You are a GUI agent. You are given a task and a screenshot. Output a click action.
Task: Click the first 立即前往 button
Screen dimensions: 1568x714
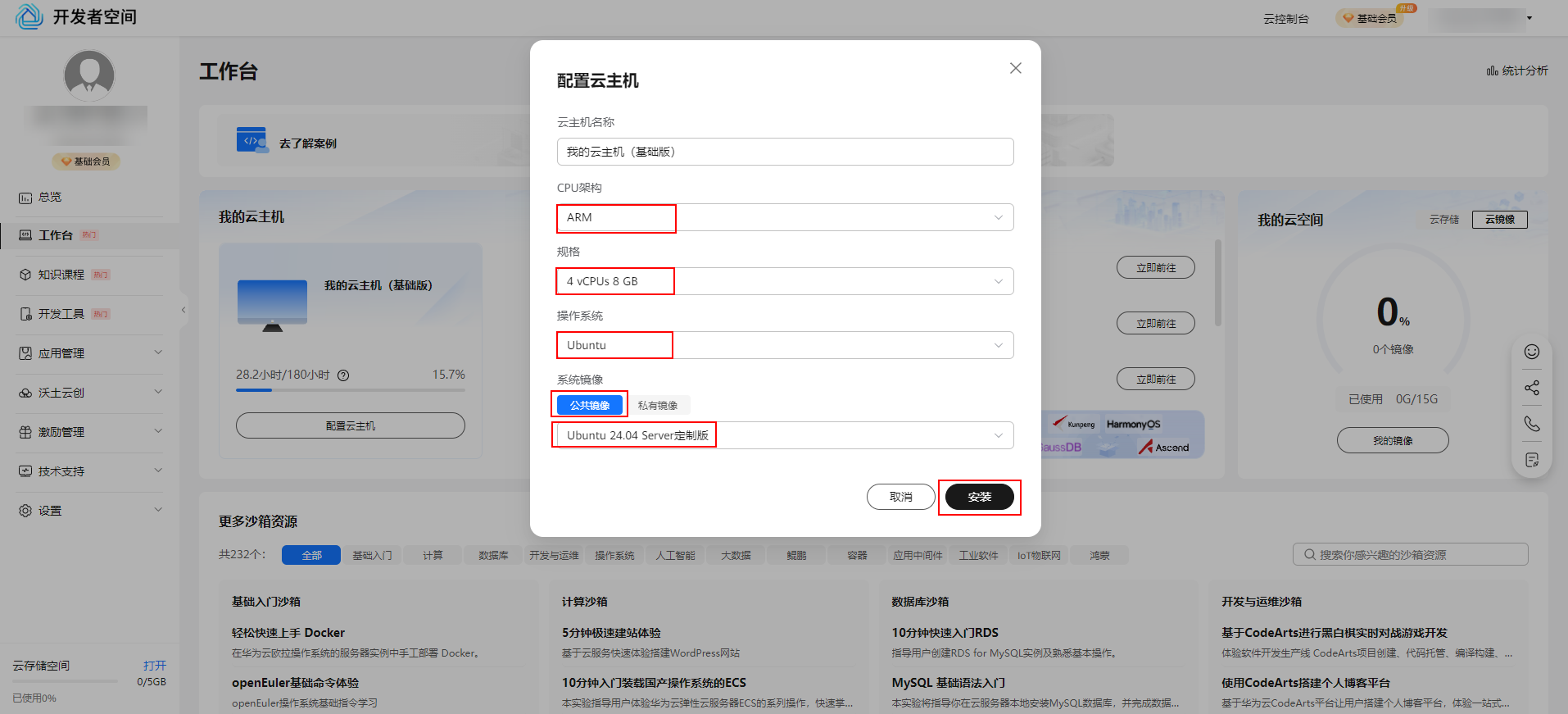pos(1156,267)
